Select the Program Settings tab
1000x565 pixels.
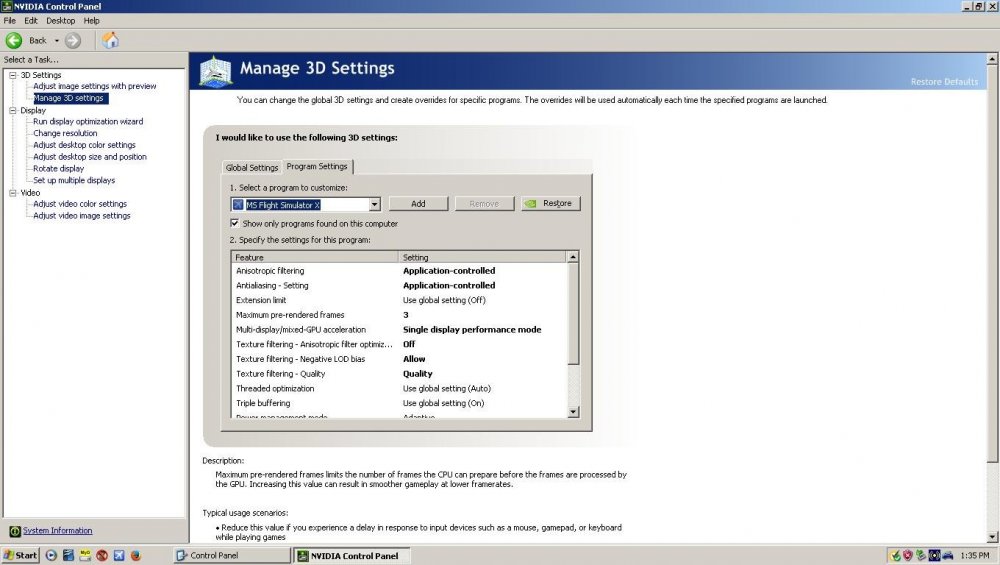tap(317, 166)
